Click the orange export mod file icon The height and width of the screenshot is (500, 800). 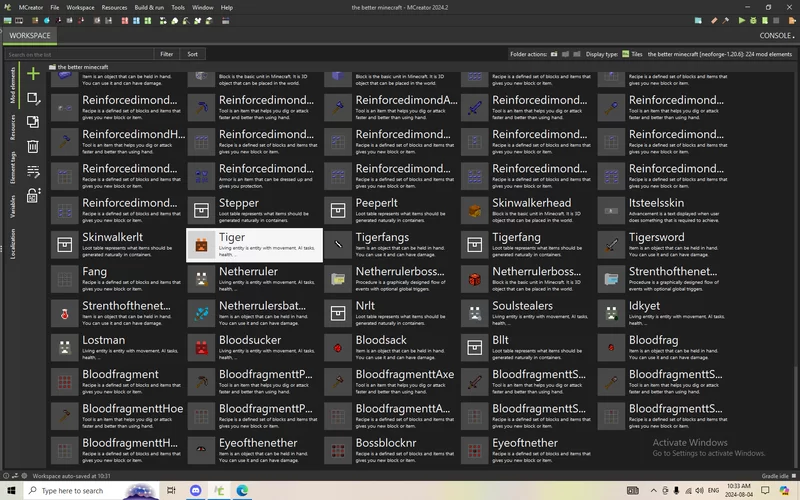792,20
